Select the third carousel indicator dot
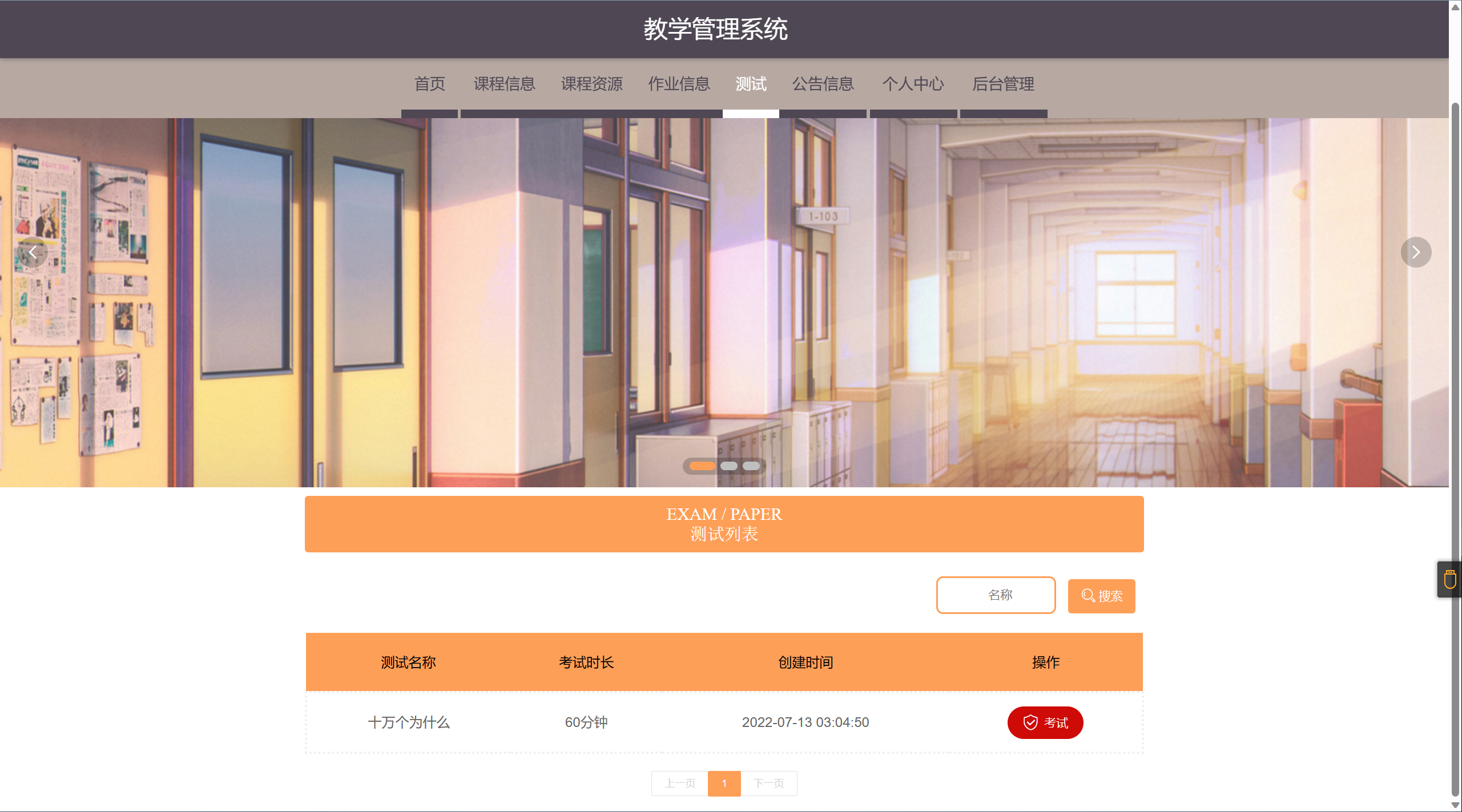1462x812 pixels. pos(751,466)
